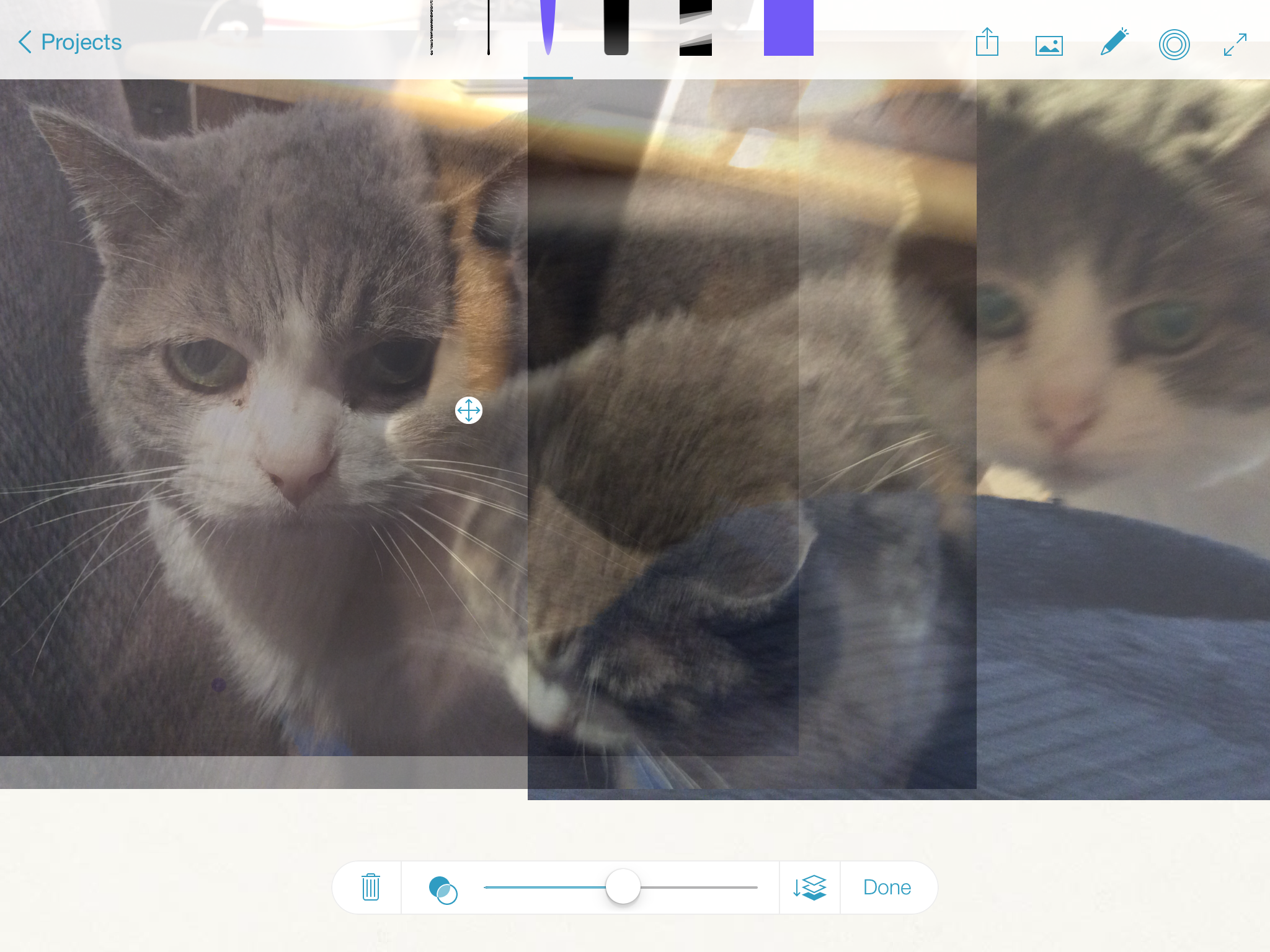Select the thin pencil tool
This screenshot has height=952, width=1270.
pos(432,28)
